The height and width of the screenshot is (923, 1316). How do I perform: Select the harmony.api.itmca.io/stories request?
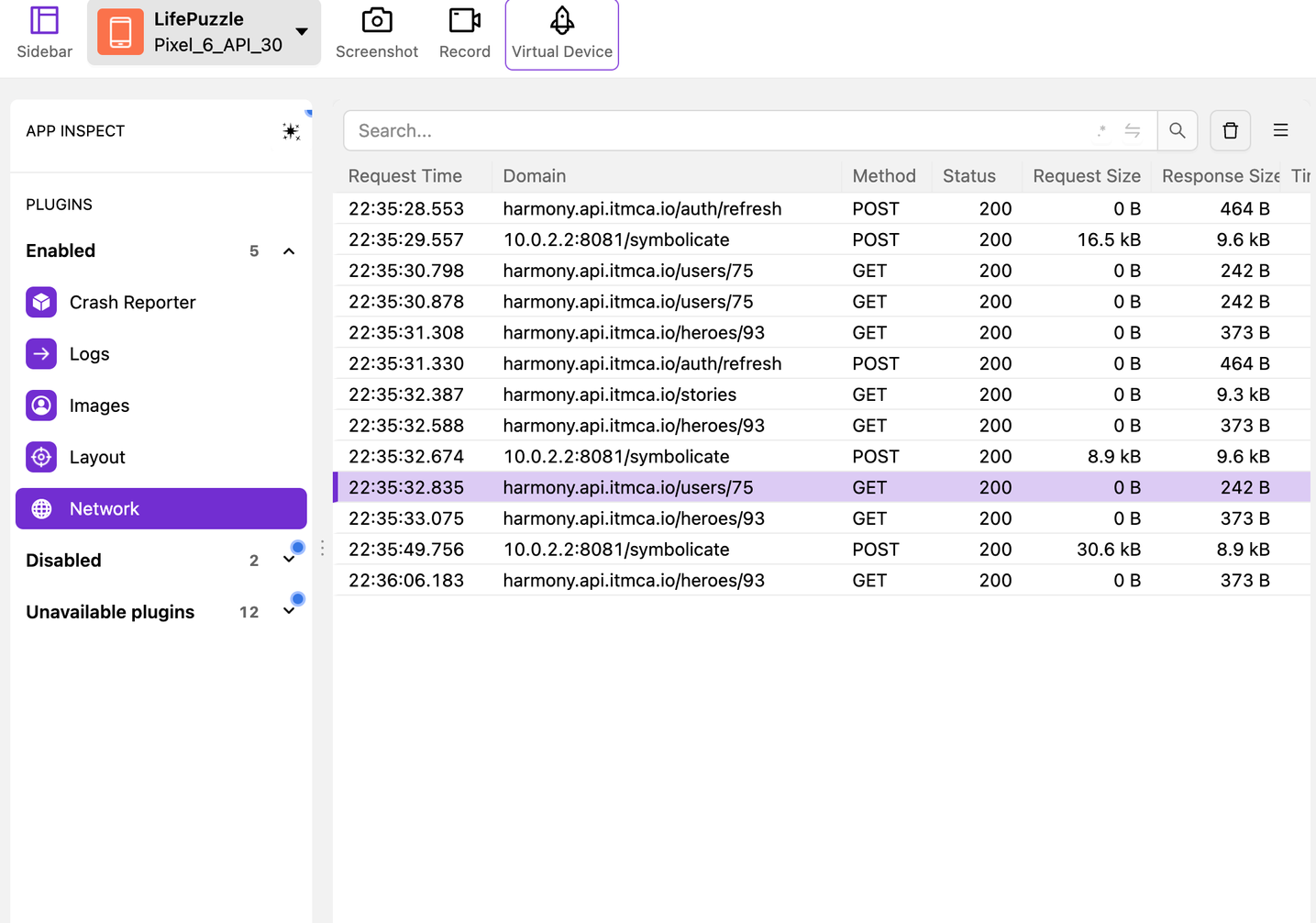pyautogui.click(x=822, y=395)
